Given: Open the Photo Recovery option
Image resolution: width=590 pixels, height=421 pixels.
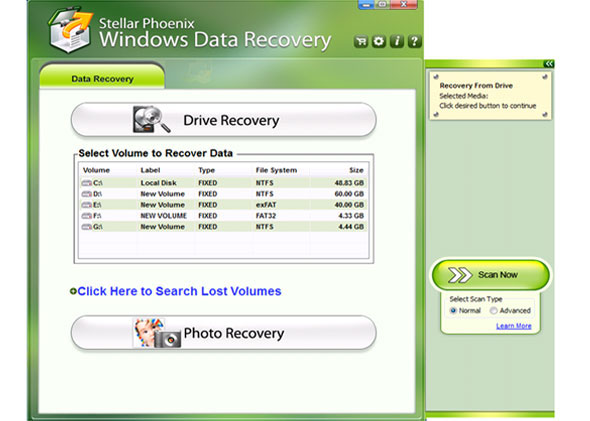Looking at the screenshot, I should 224,333.
